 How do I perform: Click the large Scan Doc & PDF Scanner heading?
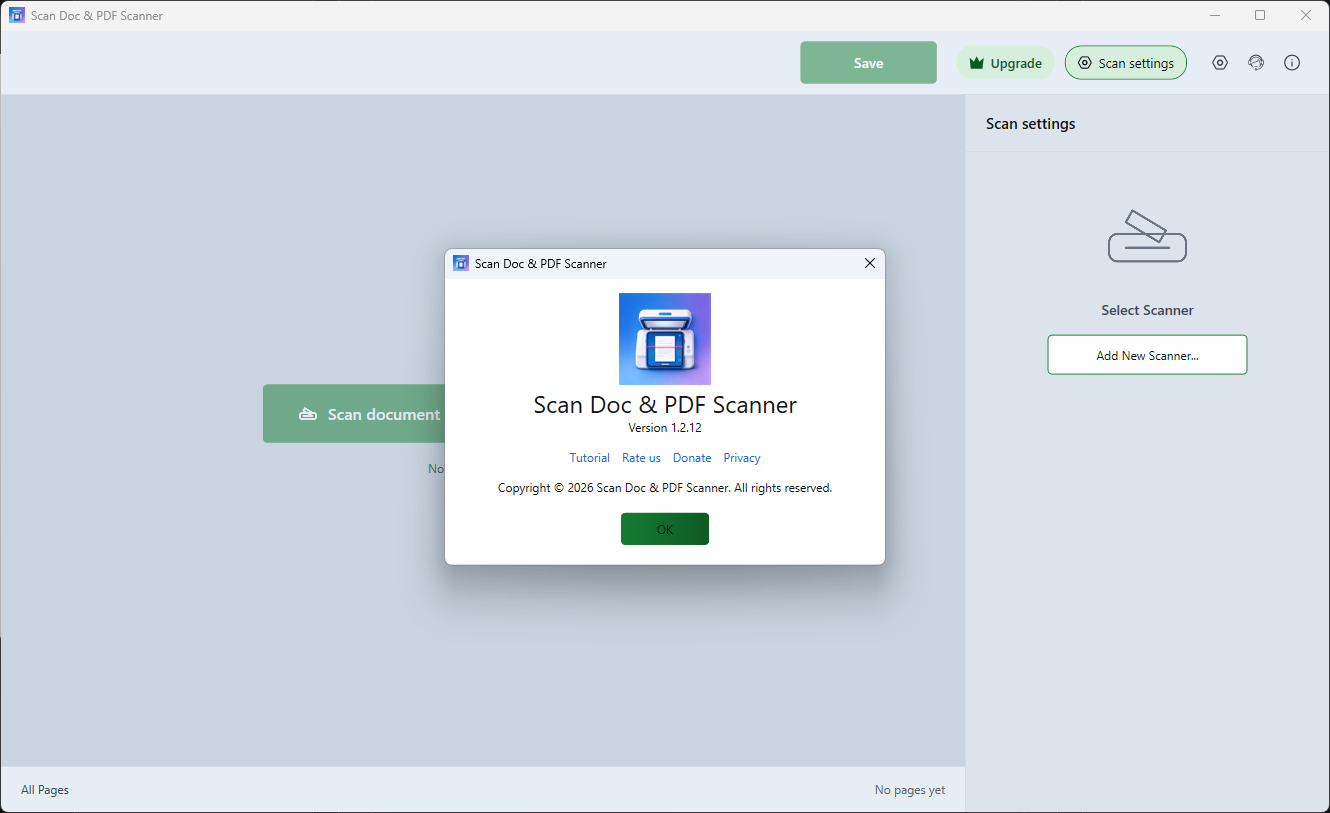click(665, 405)
